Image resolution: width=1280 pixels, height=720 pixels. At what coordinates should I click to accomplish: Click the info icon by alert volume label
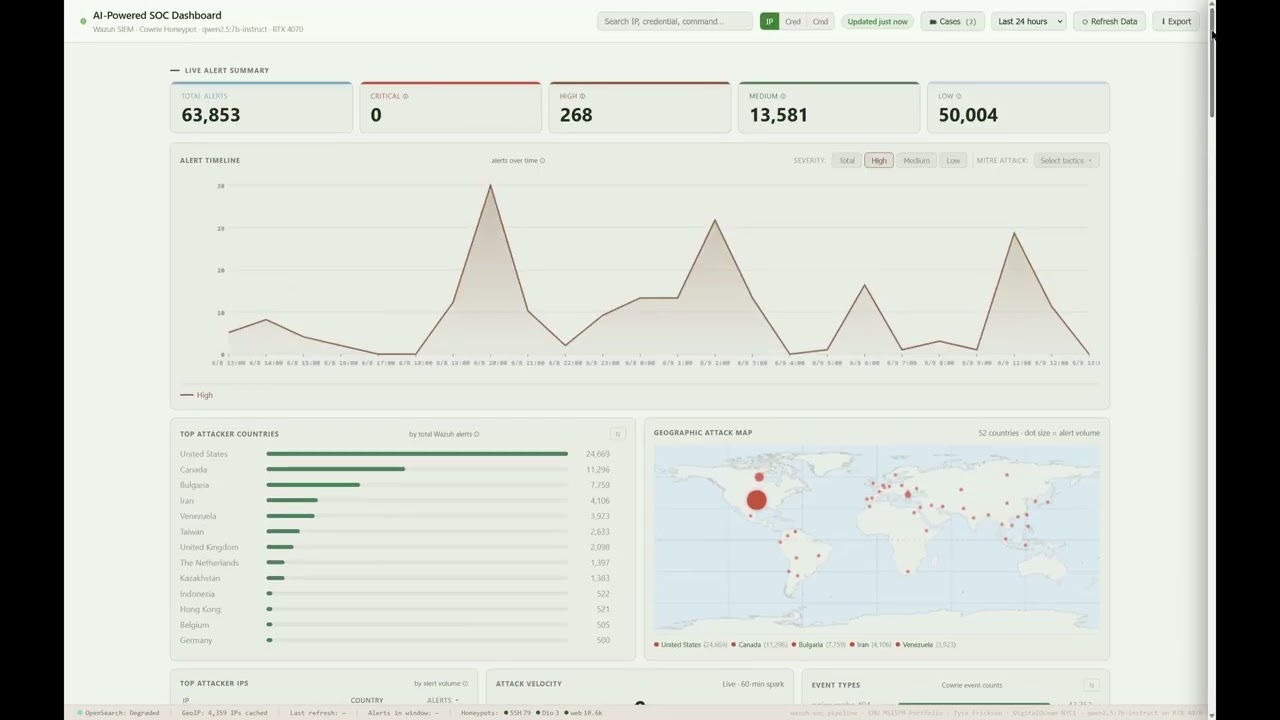465,684
